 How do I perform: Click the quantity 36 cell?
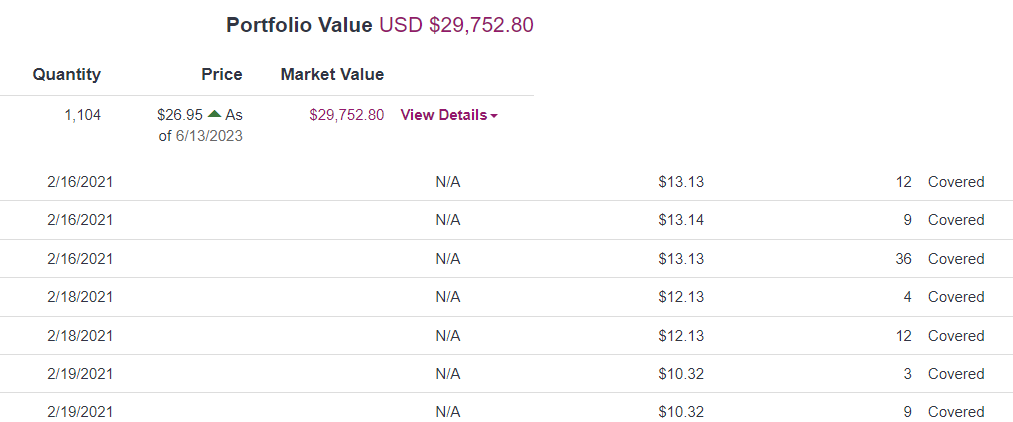pos(903,259)
